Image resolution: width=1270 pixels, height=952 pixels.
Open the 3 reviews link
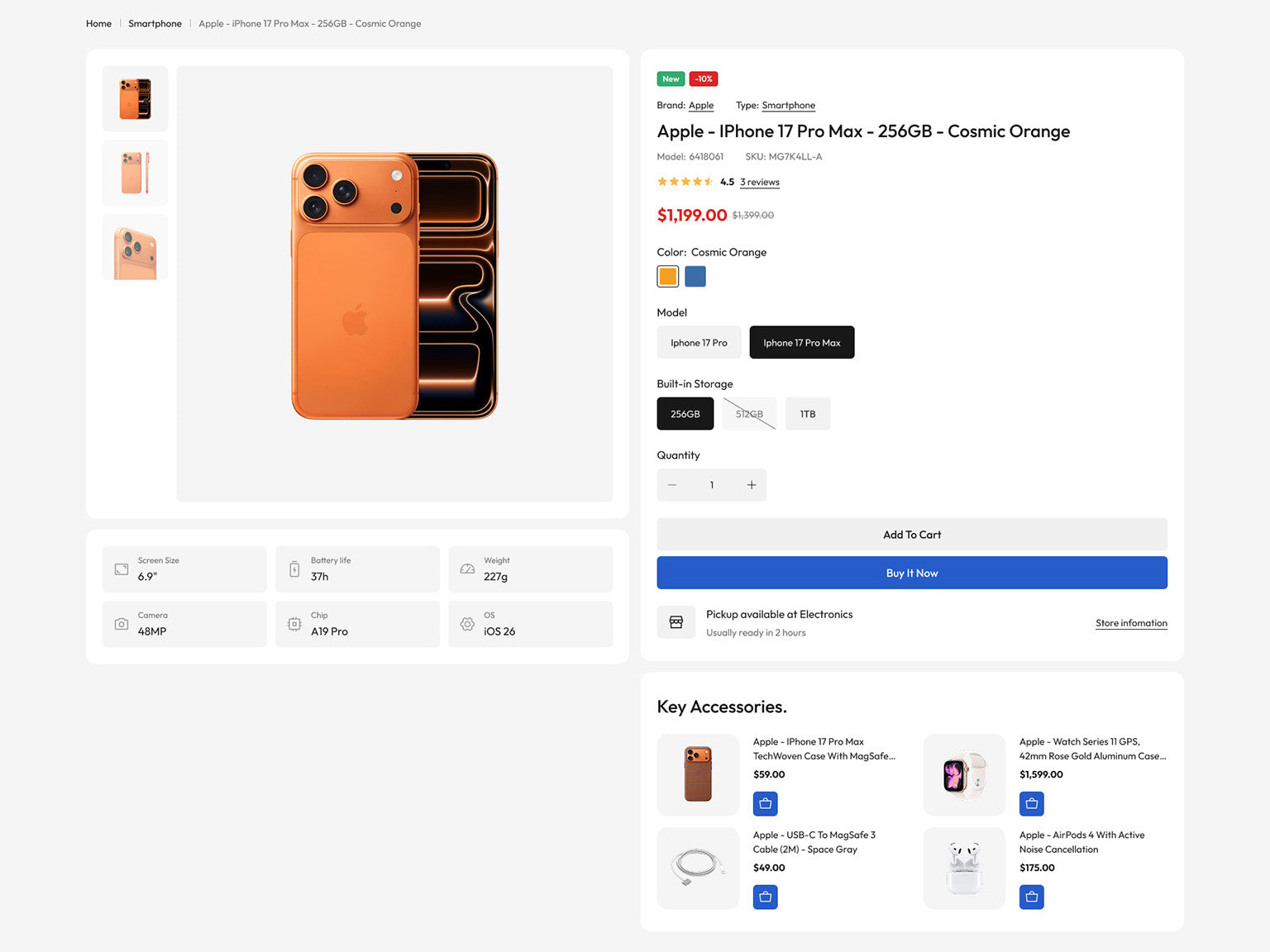click(x=759, y=183)
